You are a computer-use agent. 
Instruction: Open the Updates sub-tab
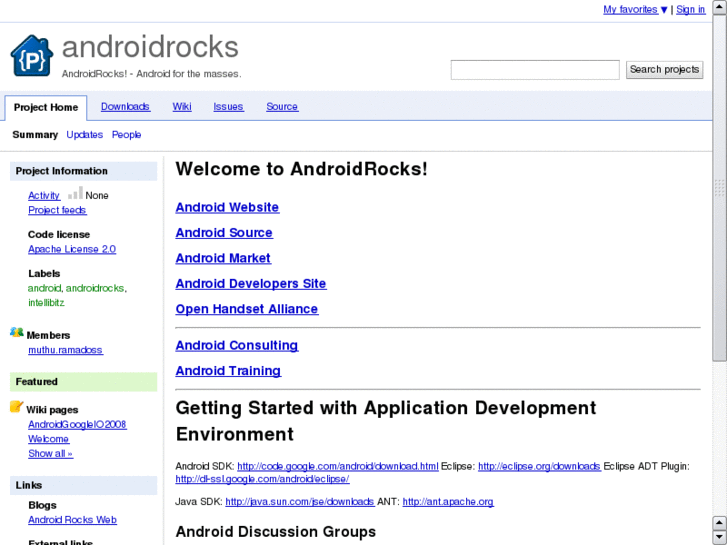coord(84,135)
